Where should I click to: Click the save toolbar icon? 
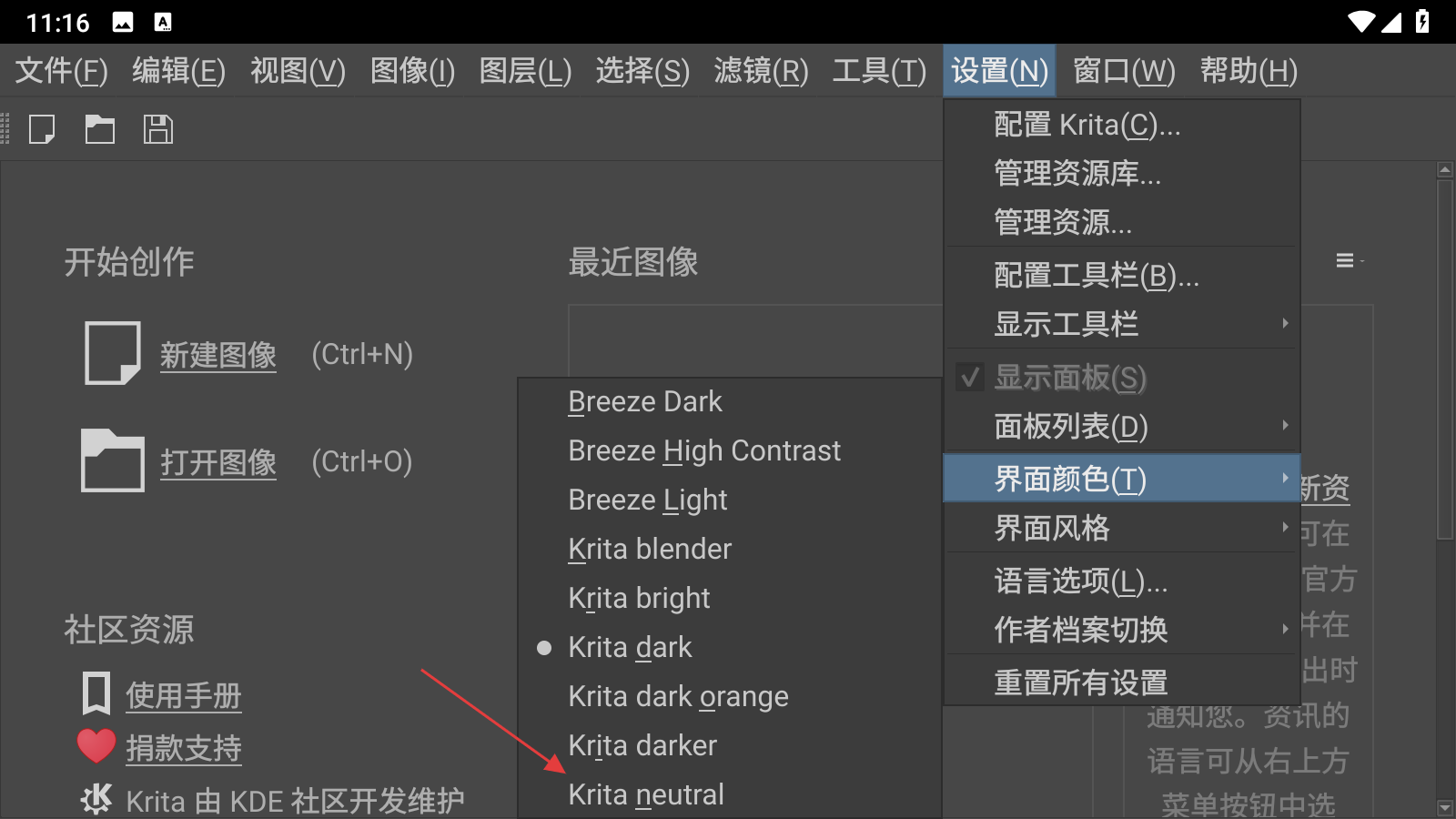pos(157,129)
